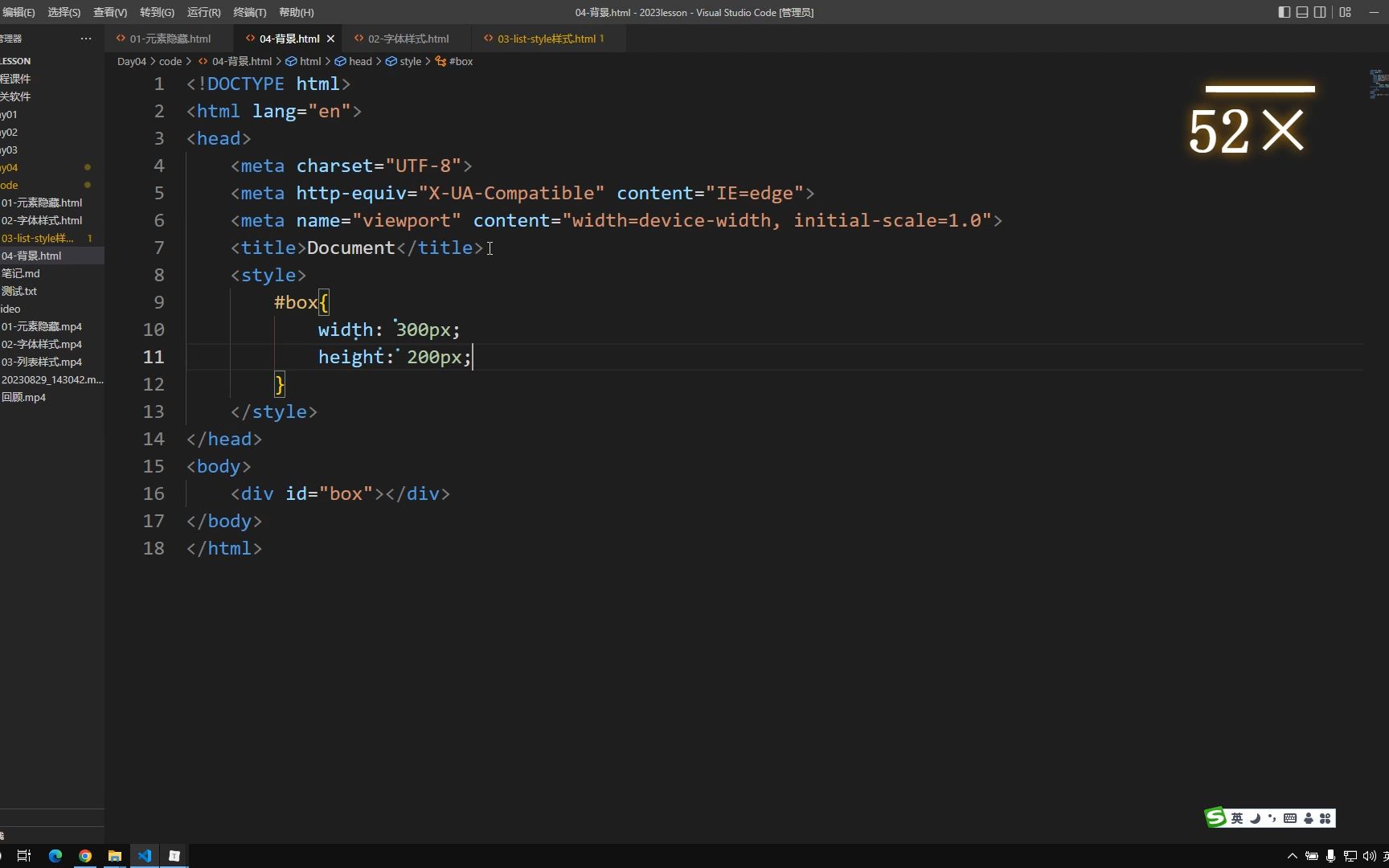Open the 查看(V) menu
The height and width of the screenshot is (868, 1389).
pos(110,12)
